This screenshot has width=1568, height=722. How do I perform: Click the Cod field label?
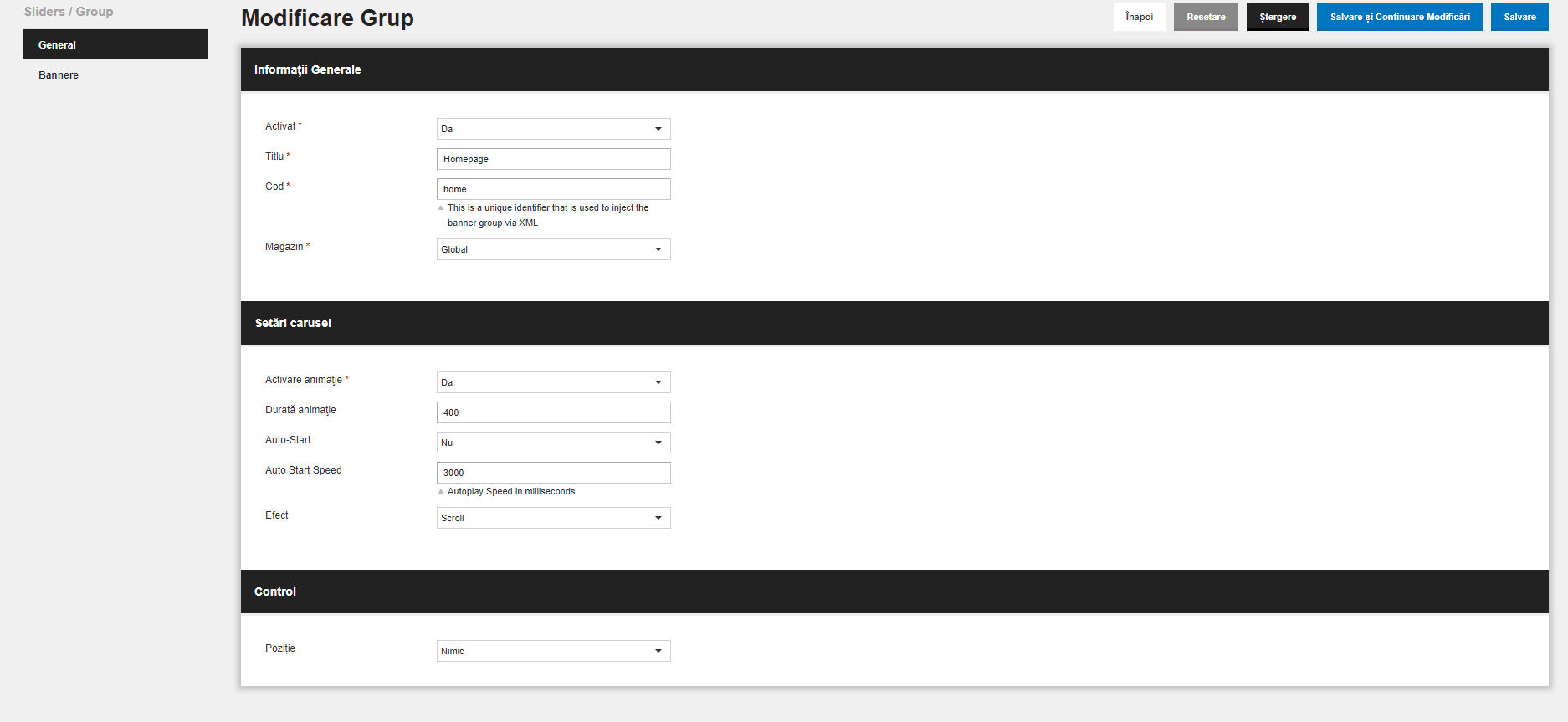tap(277, 187)
